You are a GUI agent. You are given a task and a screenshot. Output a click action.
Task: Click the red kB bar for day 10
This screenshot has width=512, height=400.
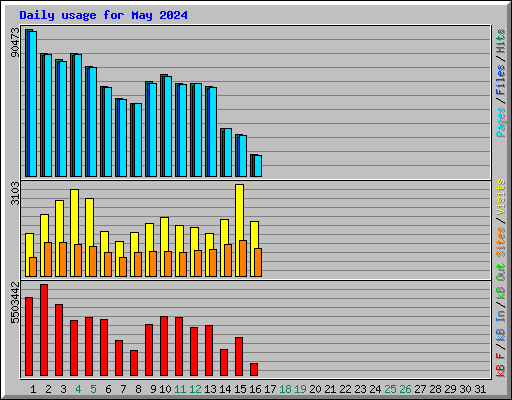point(164,346)
